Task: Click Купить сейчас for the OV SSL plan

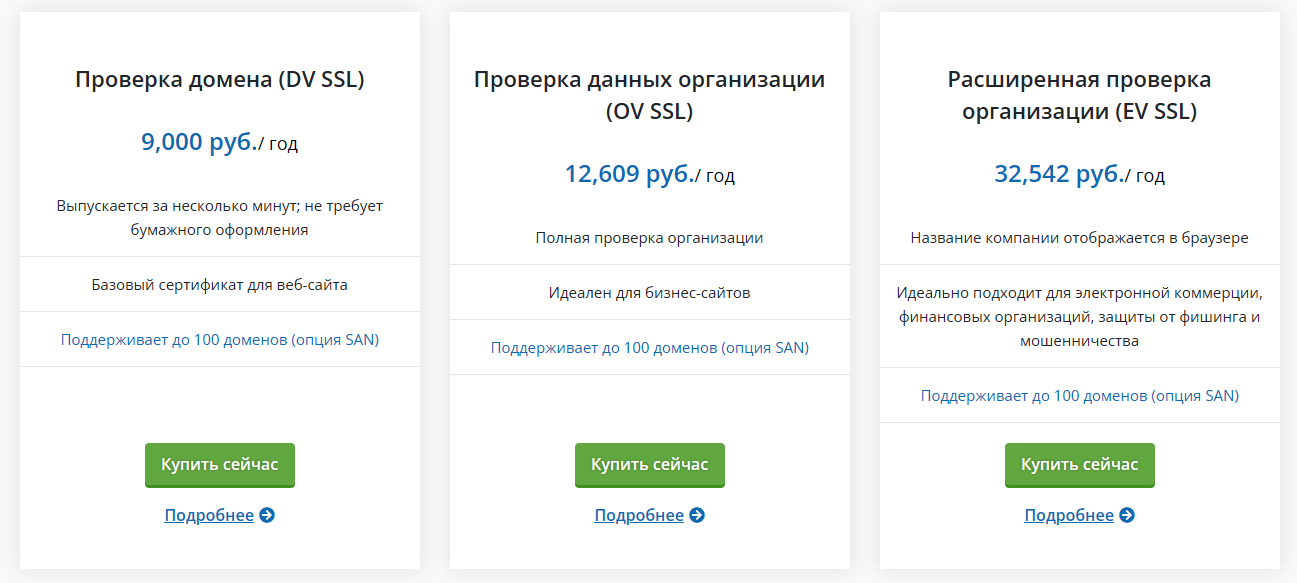Action: pyautogui.click(x=650, y=465)
